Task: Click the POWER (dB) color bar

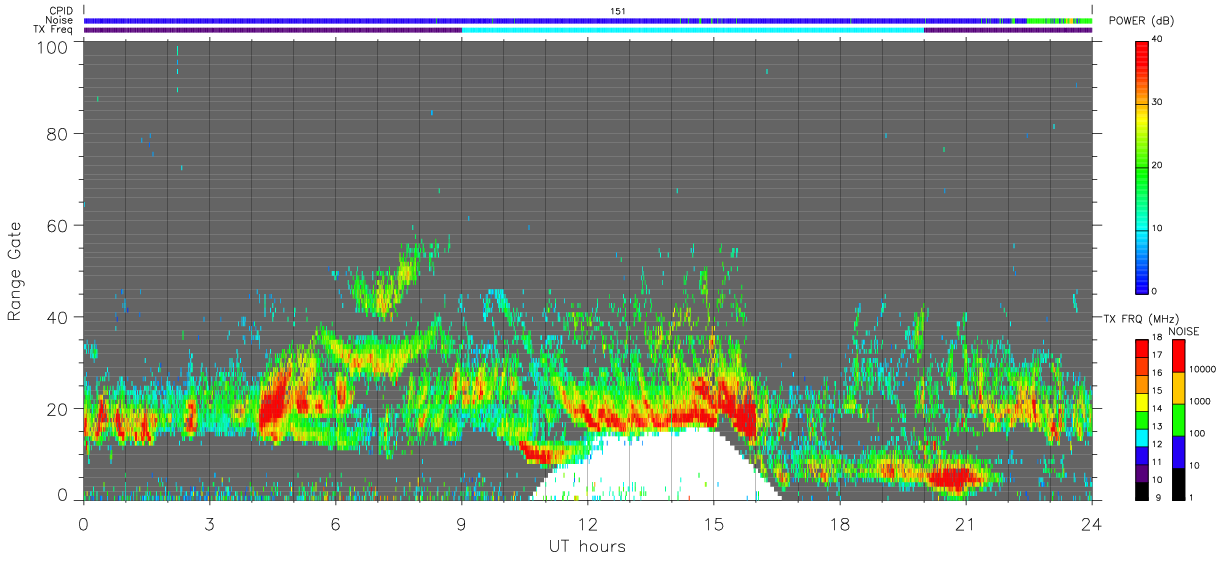Action: (x=1142, y=166)
